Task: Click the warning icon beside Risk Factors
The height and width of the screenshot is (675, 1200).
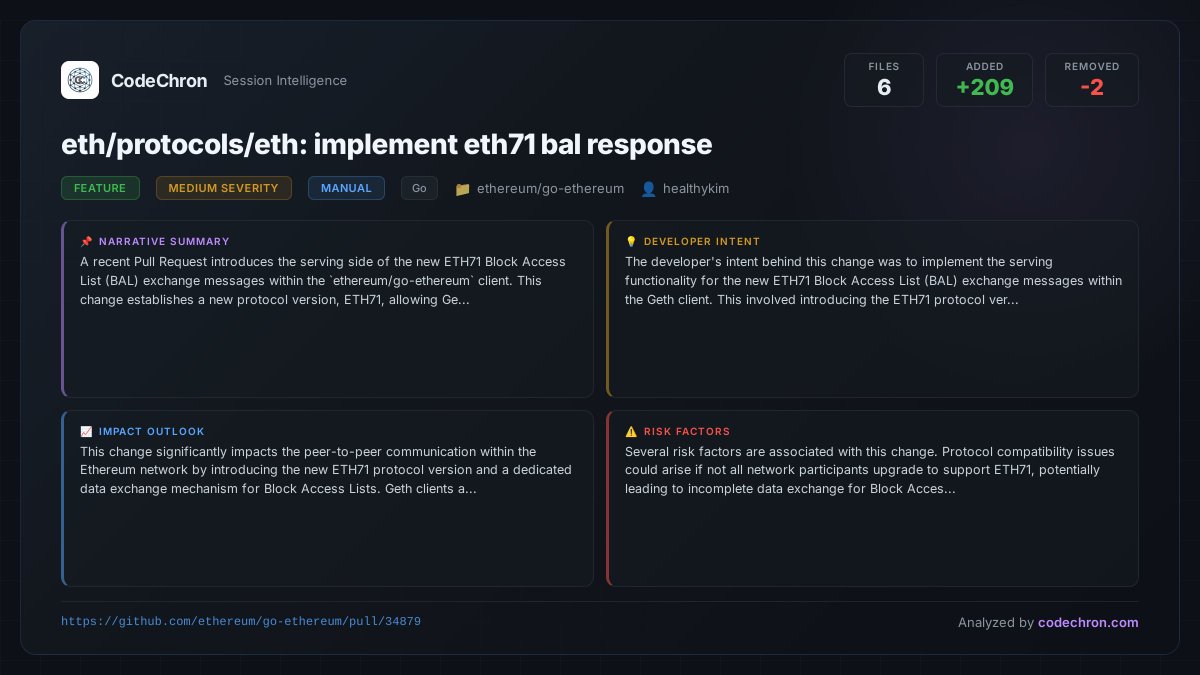Action: [x=631, y=431]
